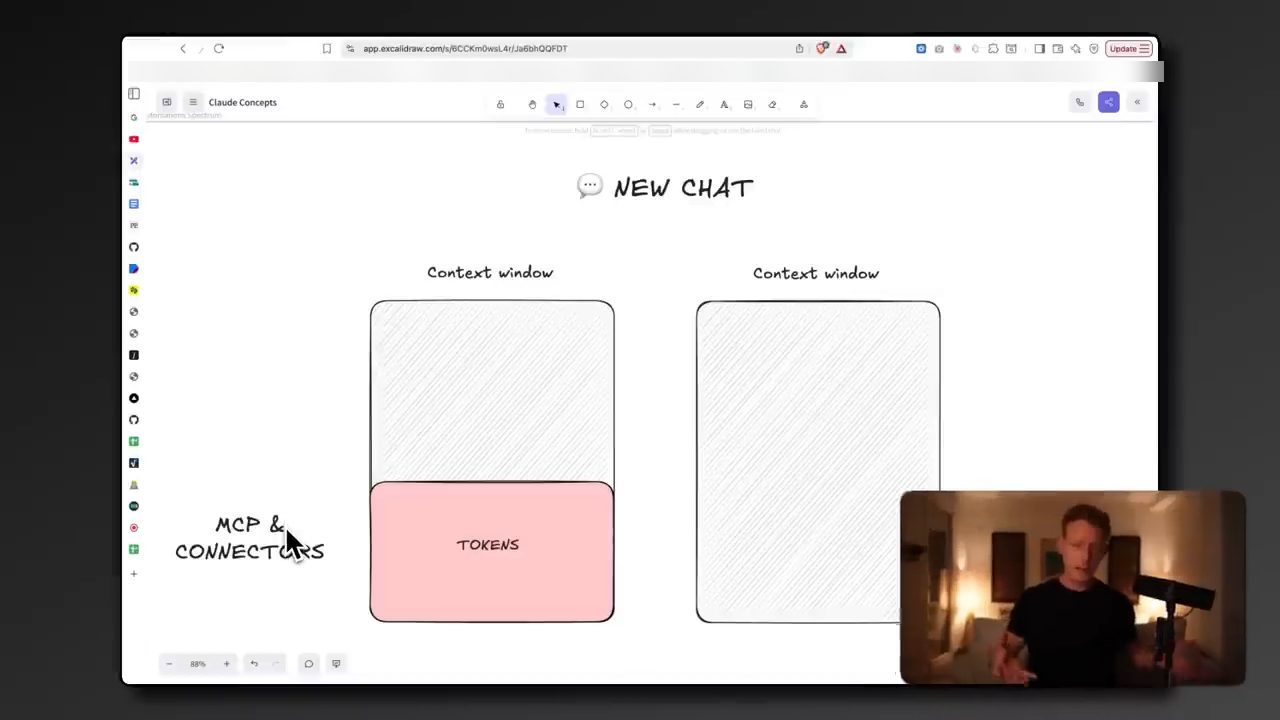This screenshot has width=1280, height=720.
Task: Start a call with phone icon
Action: click(x=1079, y=102)
